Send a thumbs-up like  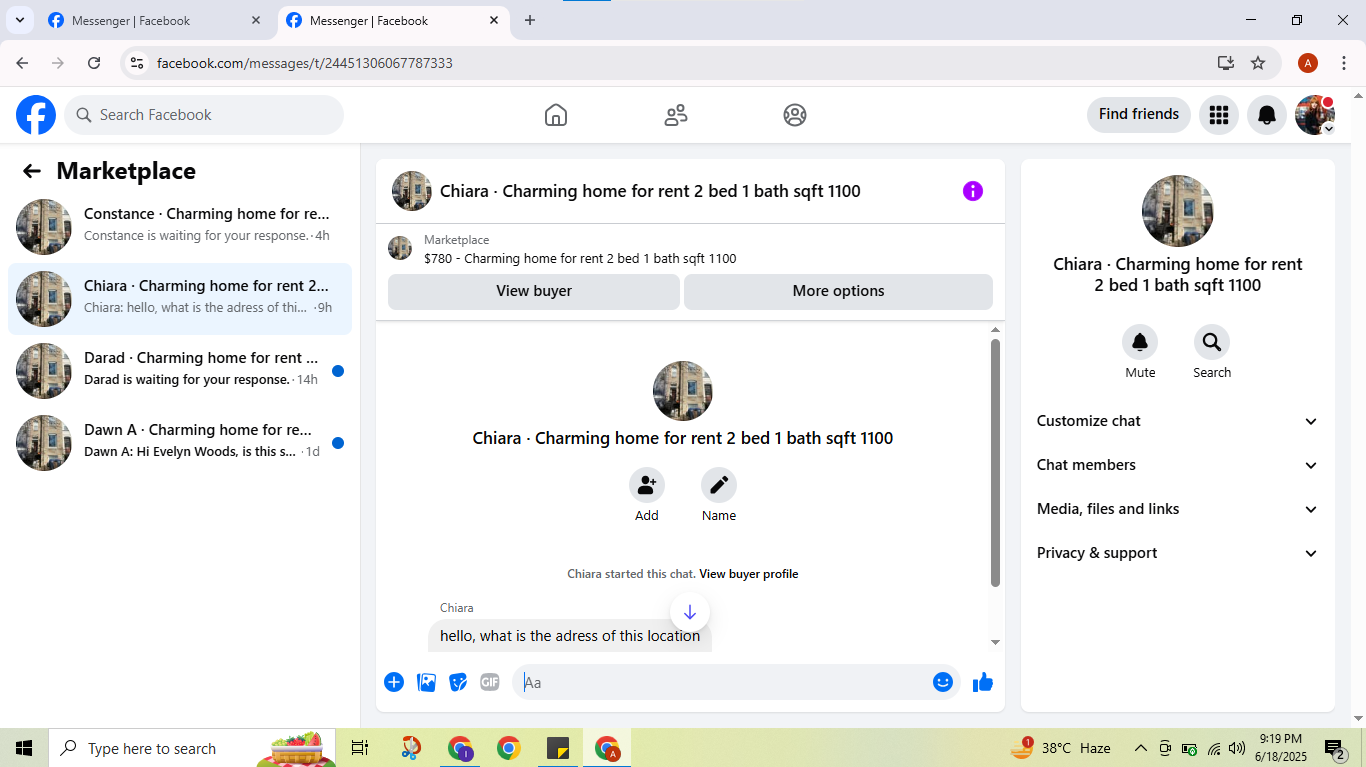click(x=983, y=682)
